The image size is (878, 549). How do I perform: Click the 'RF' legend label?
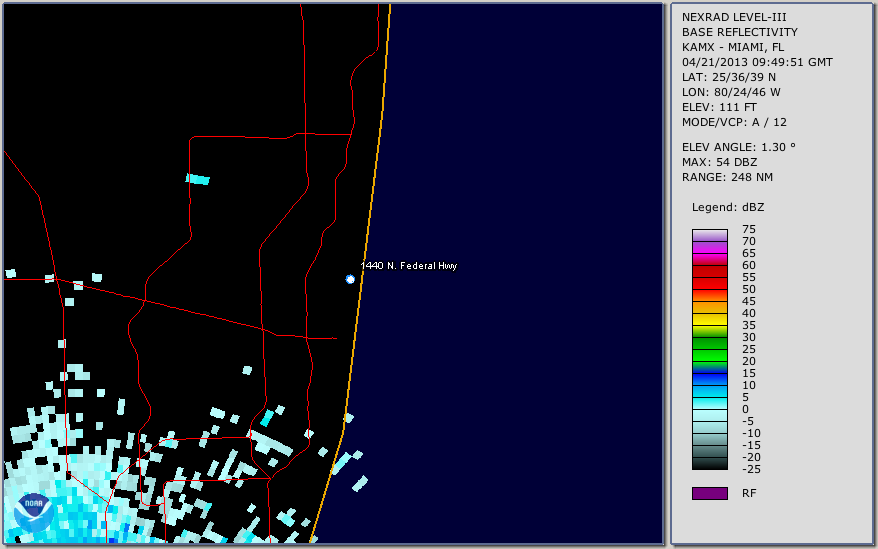pos(749,493)
